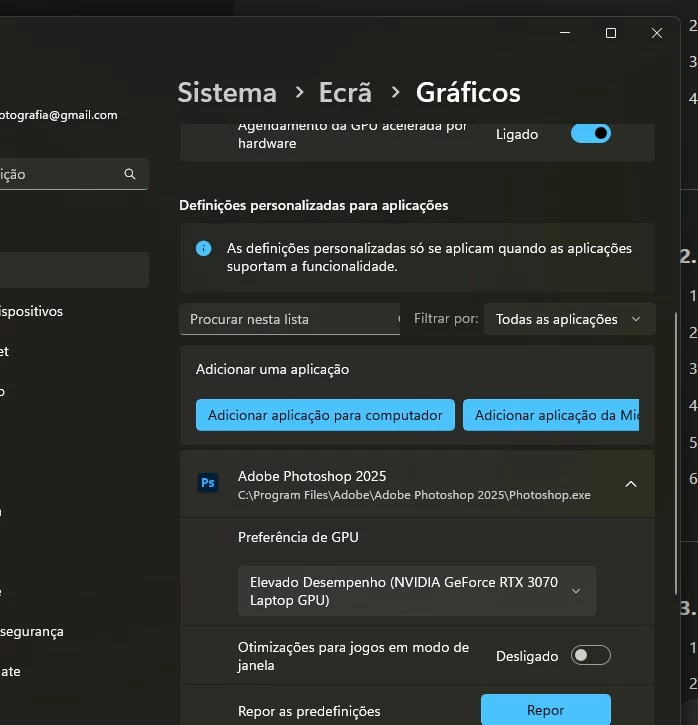Enable windowed games optimizations toggle
Image resolution: width=698 pixels, height=725 pixels.
[x=591, y=656]
